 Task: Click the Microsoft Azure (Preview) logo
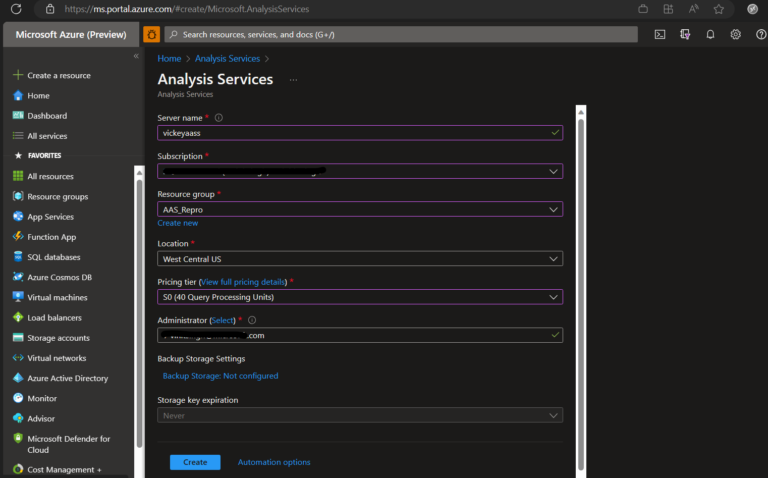71,34
